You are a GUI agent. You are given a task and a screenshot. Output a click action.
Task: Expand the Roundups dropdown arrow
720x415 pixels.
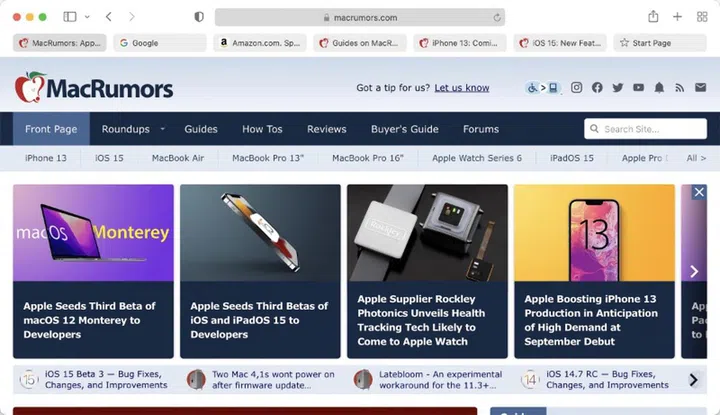pyautogui.click(x=162, y=129)
